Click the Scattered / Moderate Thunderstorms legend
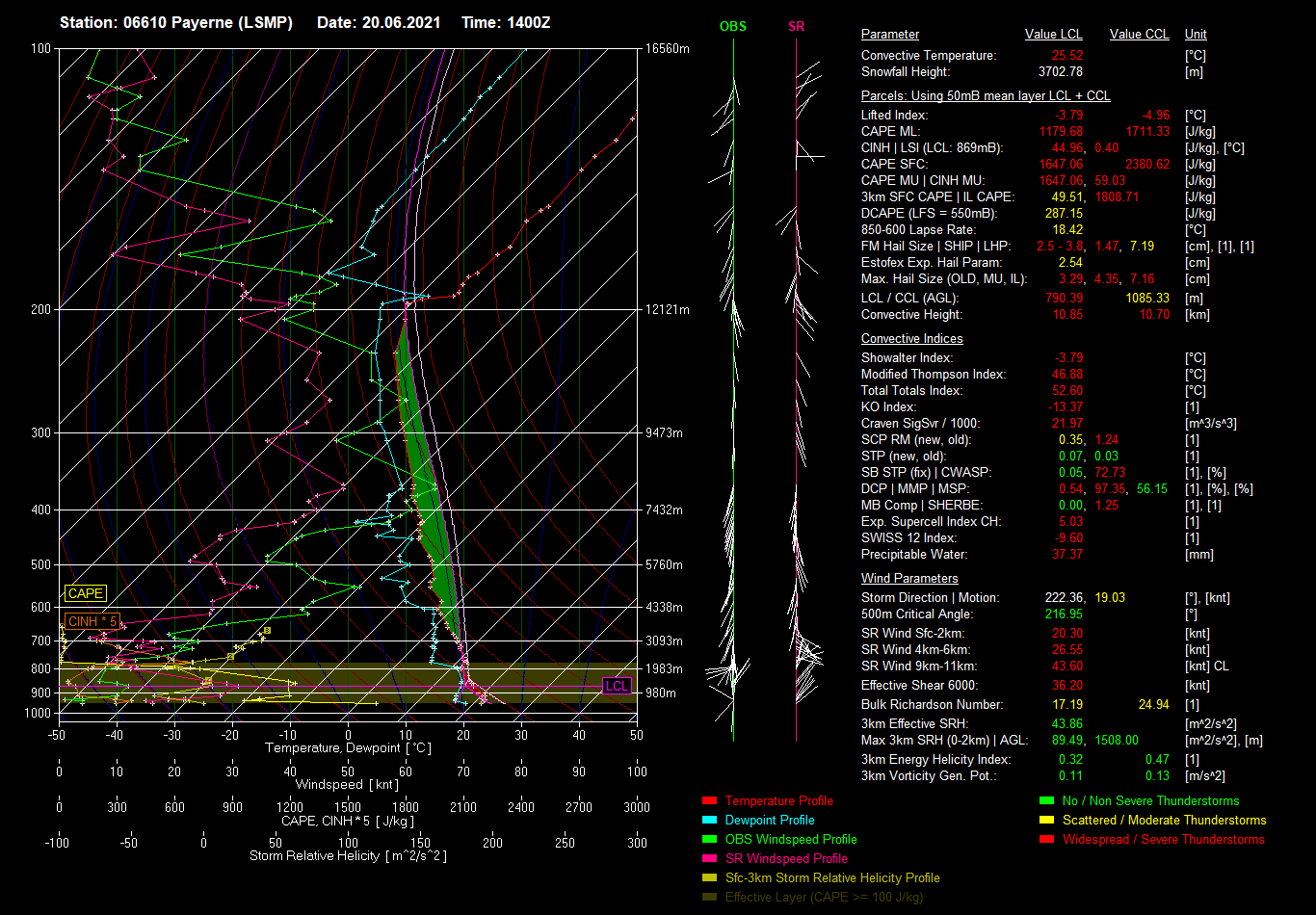Screen dimensions: 1316x915 [x=1164, y=821]
